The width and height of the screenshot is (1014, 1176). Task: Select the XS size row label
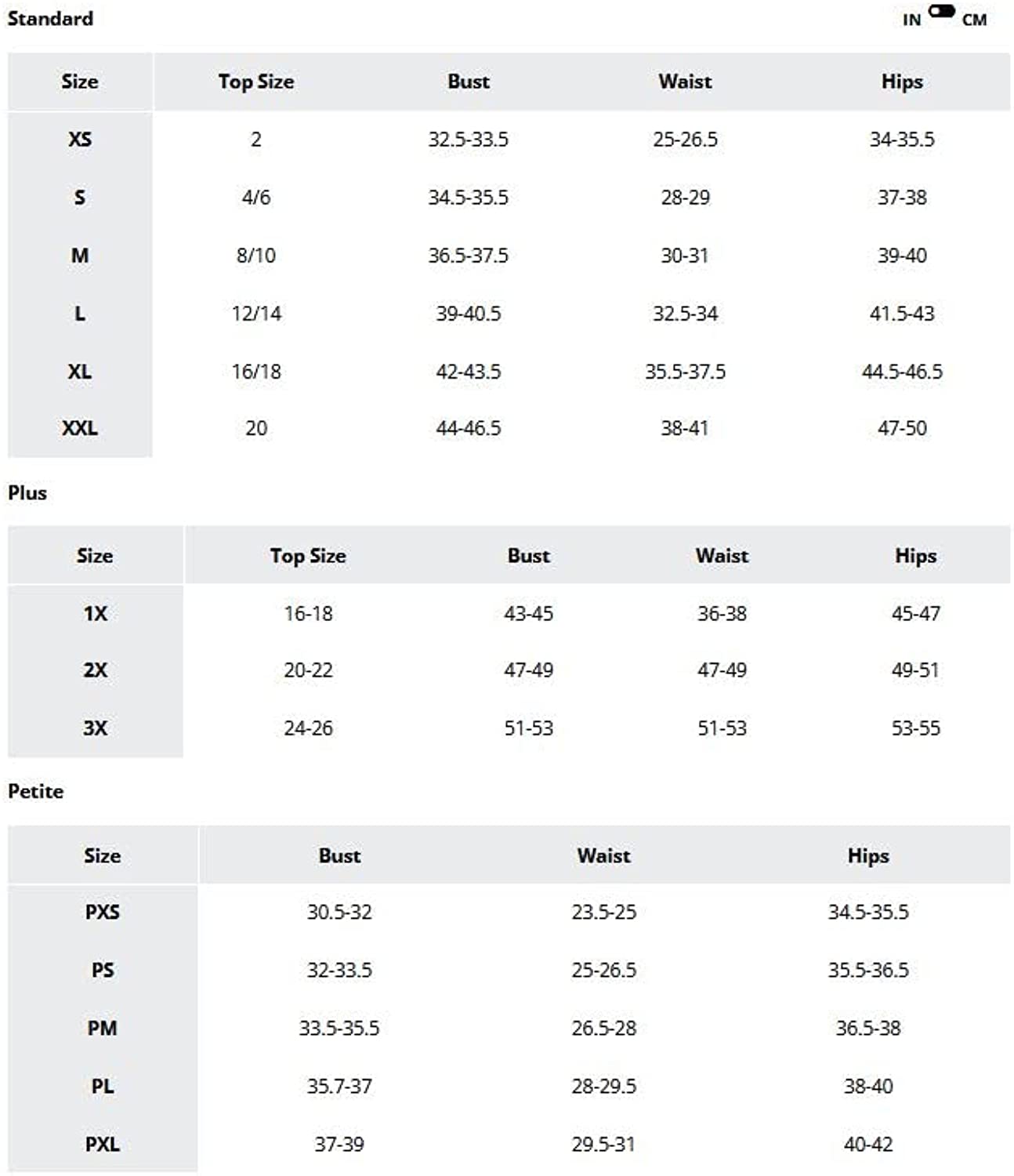click(80, 140)
